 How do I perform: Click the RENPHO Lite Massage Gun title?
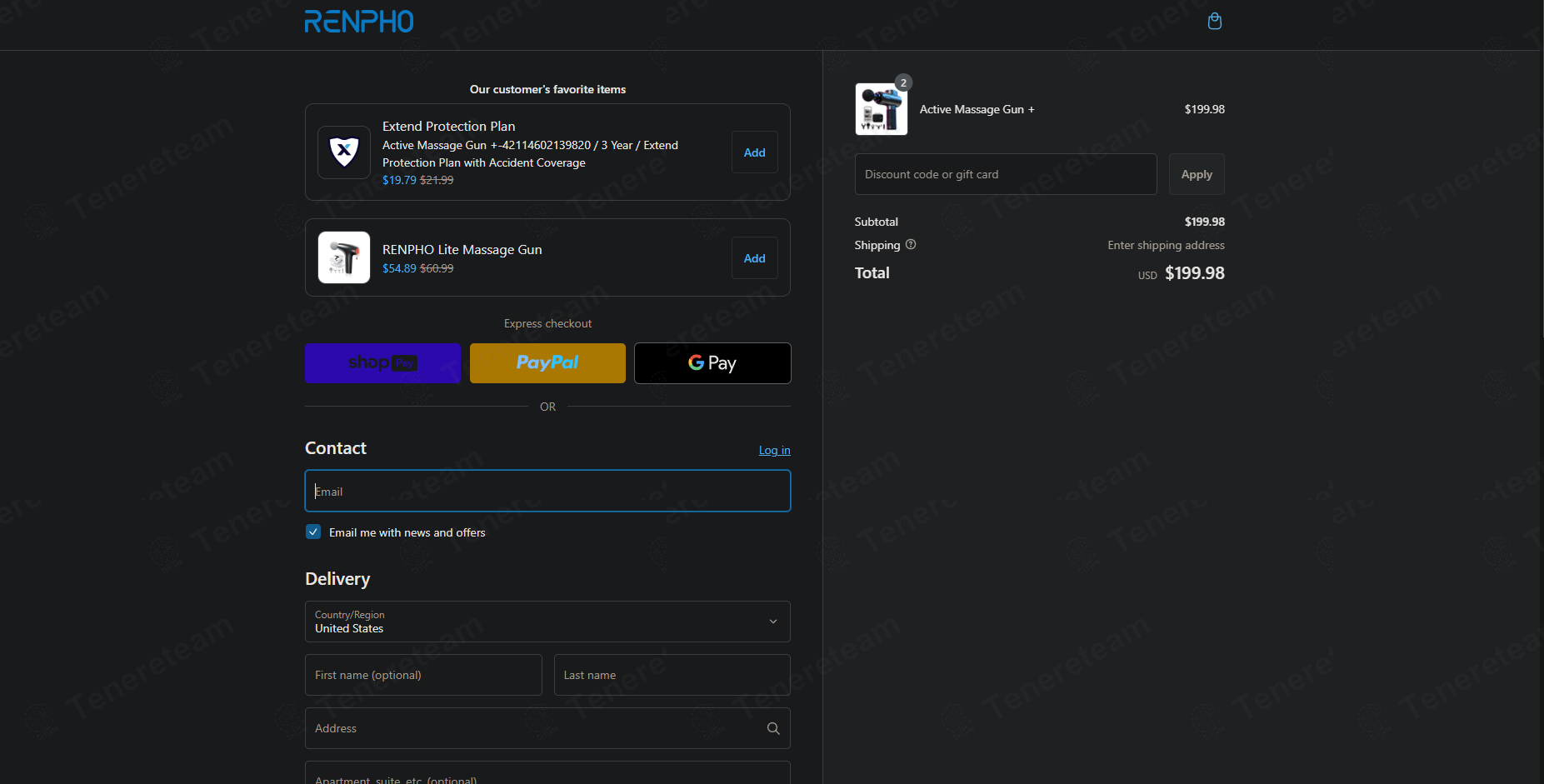point(462,249)
